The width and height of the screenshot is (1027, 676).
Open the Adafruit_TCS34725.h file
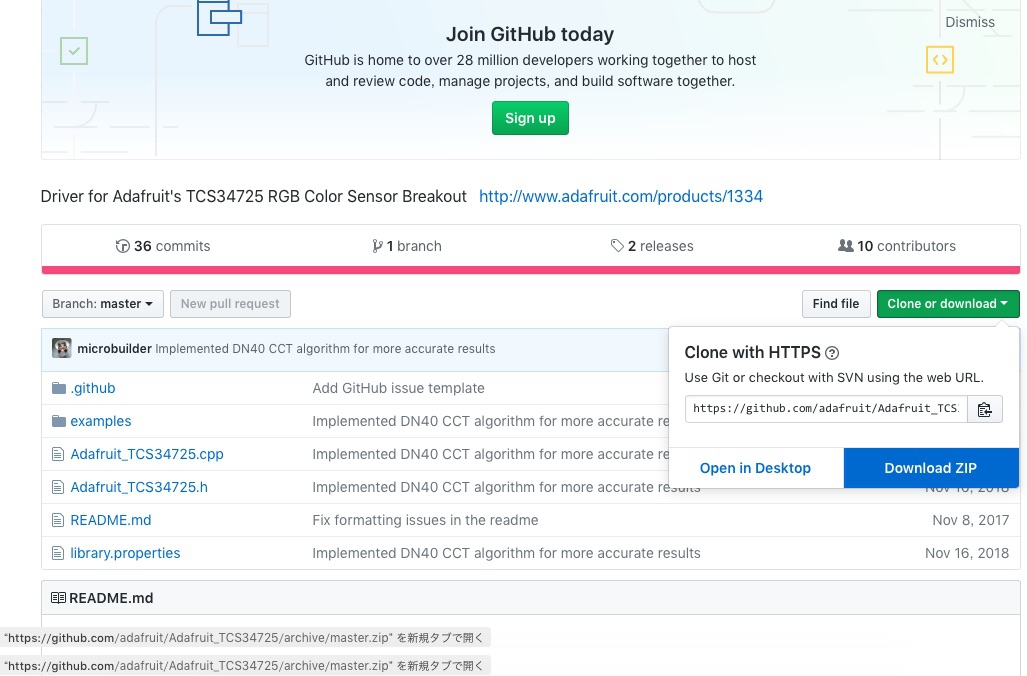pos(139,487)
